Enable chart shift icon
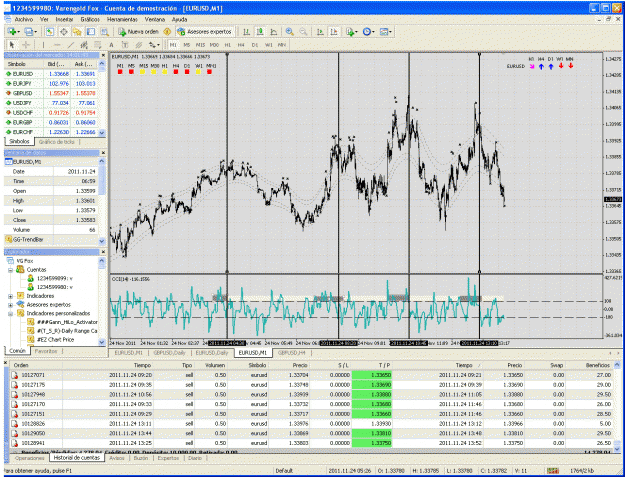The image size is (625, 477). click(334, 32)
